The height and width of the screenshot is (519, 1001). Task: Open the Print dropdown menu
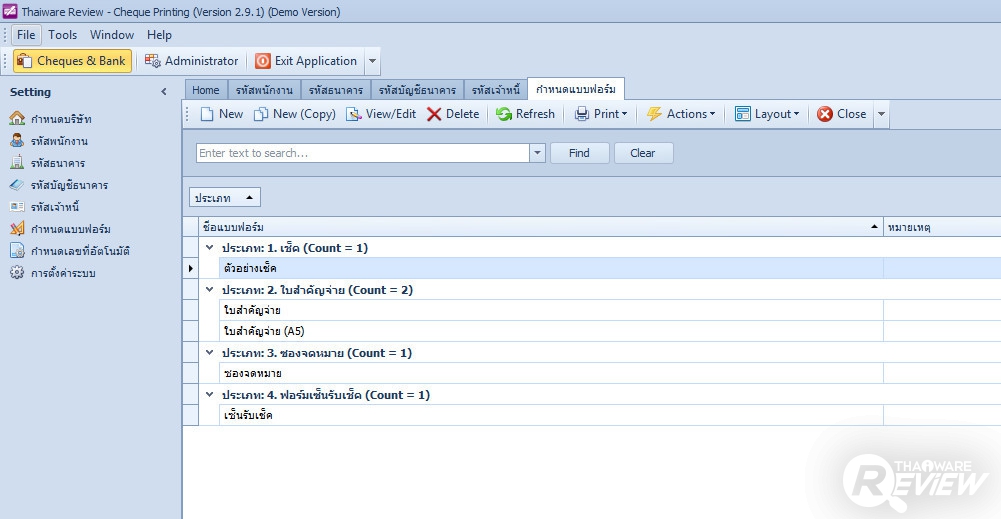pyautogui.click(x=624, y=114)
